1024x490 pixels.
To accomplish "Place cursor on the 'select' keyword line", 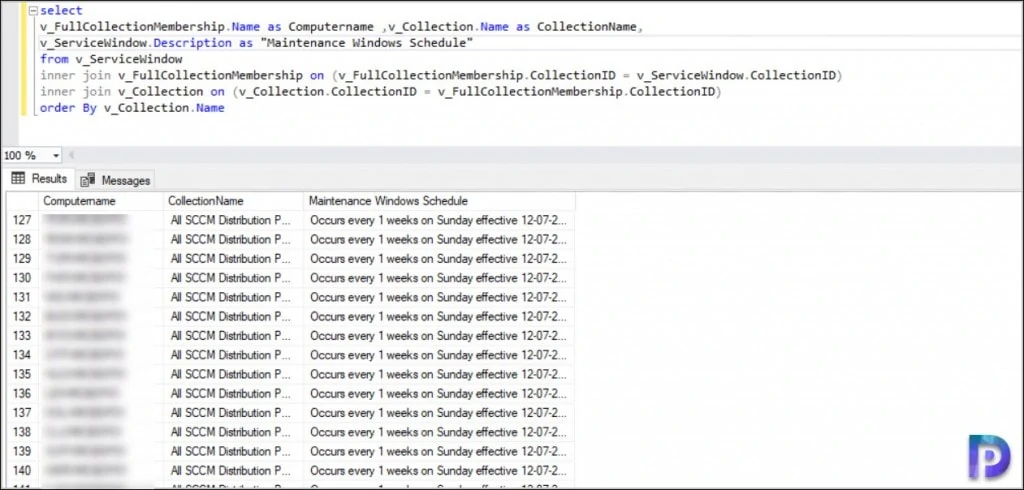I will click(61, 10).
